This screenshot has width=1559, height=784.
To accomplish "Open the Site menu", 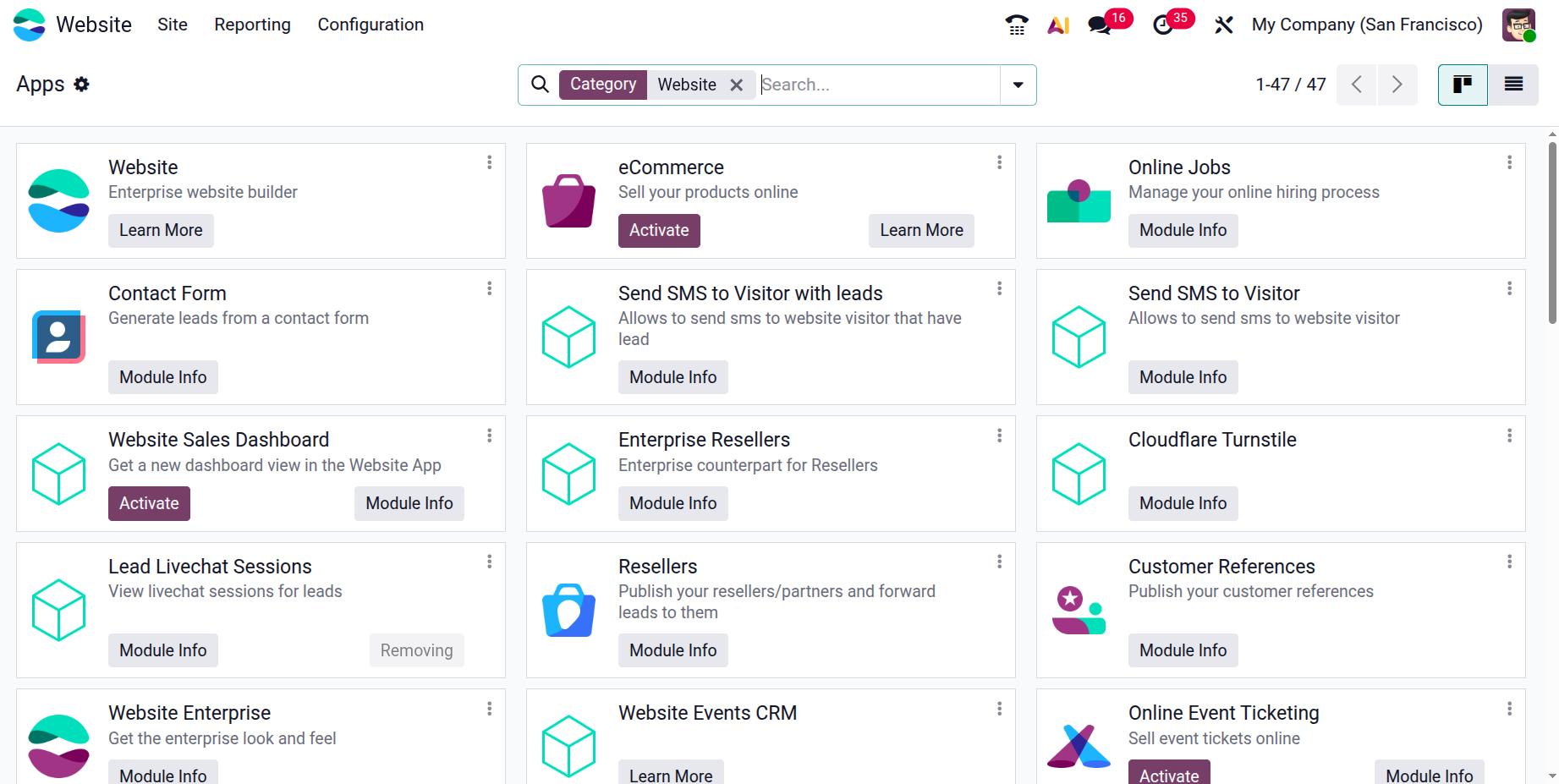I will [x=173, y=25].
